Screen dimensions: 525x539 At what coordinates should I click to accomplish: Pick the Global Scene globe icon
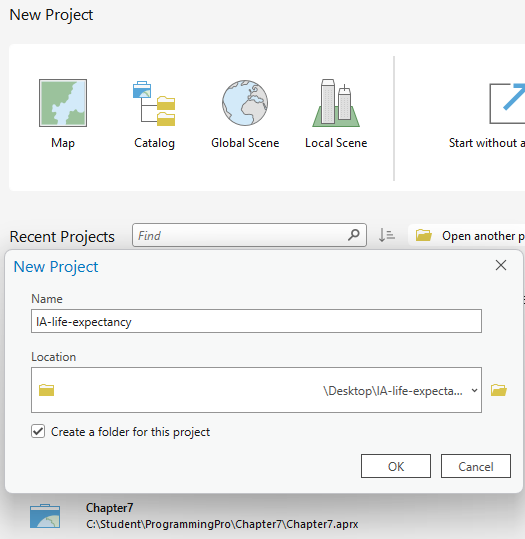pos(245,103)
